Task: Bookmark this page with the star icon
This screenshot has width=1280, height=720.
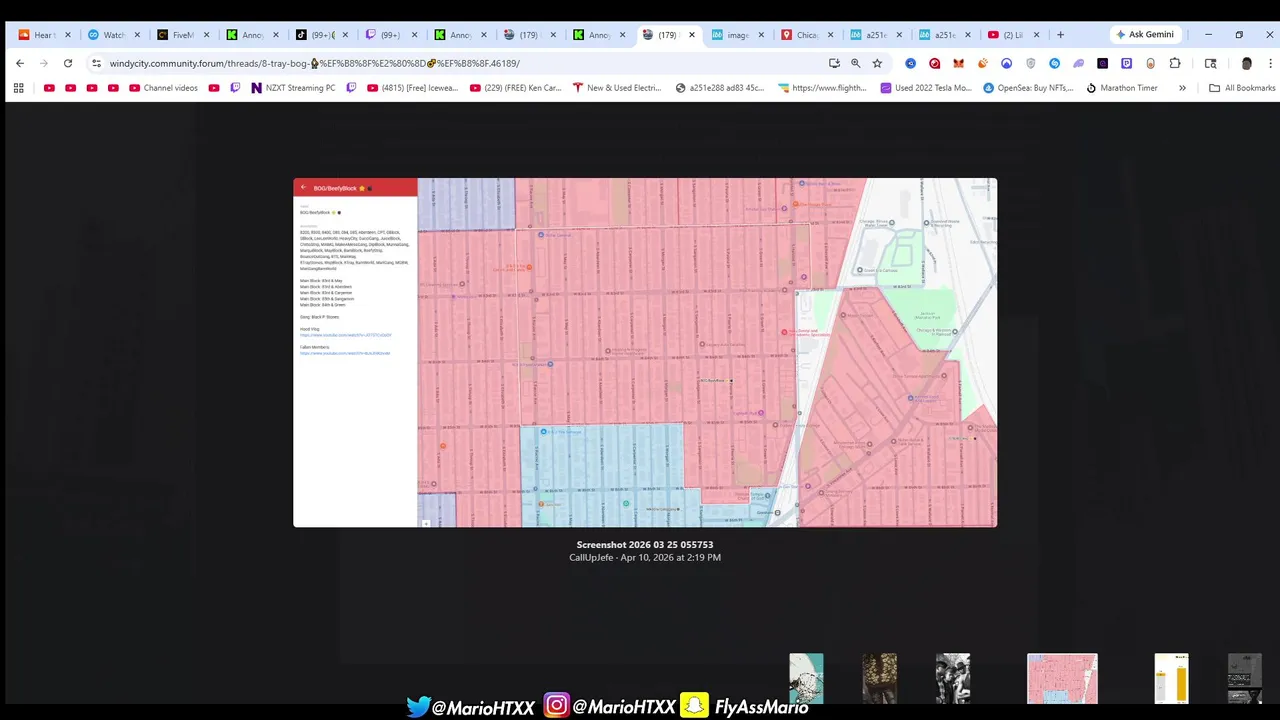Action: tap(877, 63)
